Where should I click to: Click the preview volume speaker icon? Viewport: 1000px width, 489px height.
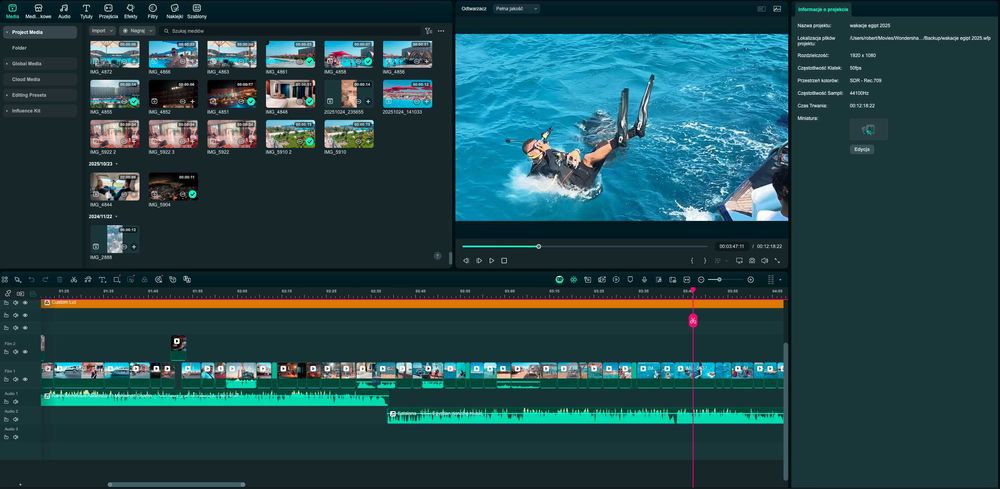pyautogui.click(x=764, y=260)
